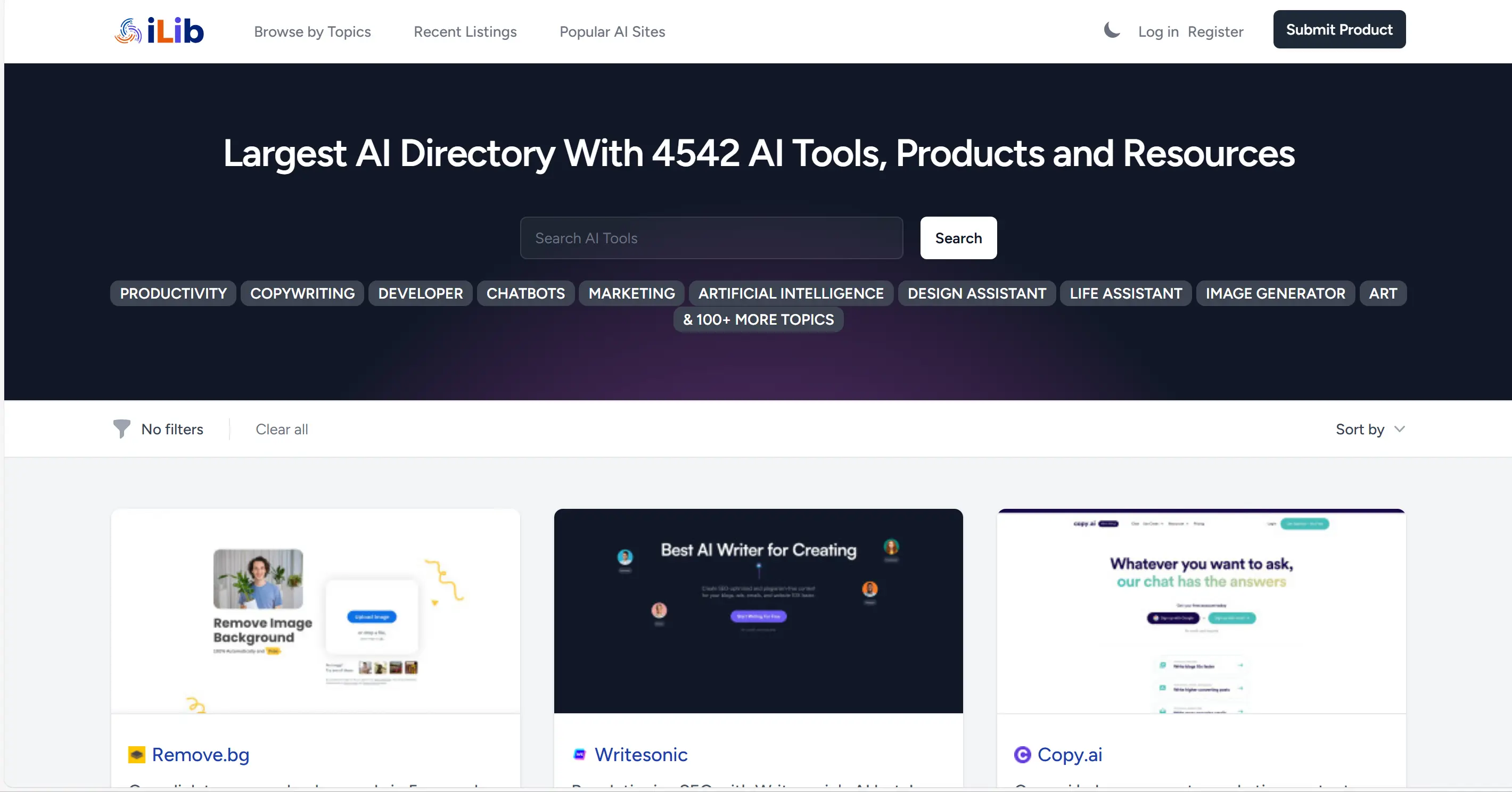Select the MARKETING topic tag
1512x792 pixels.
point(631,293)
